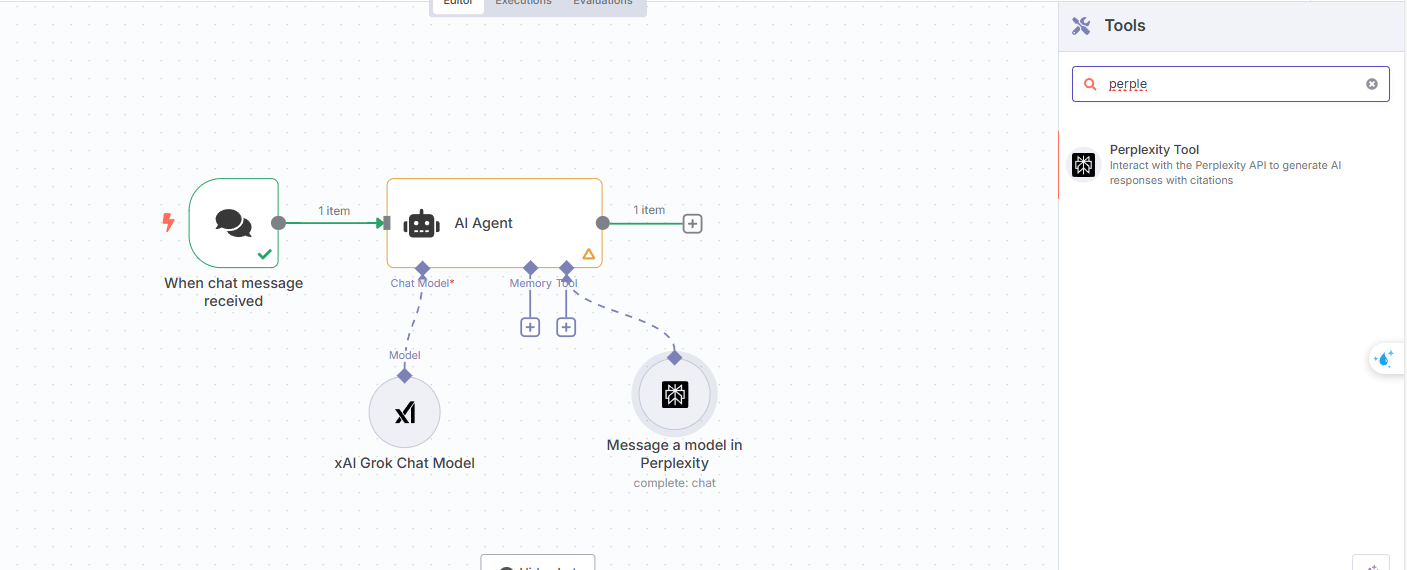
Task: Open the Message a model in Perplexity node
Action: click(x=675, y=395)
